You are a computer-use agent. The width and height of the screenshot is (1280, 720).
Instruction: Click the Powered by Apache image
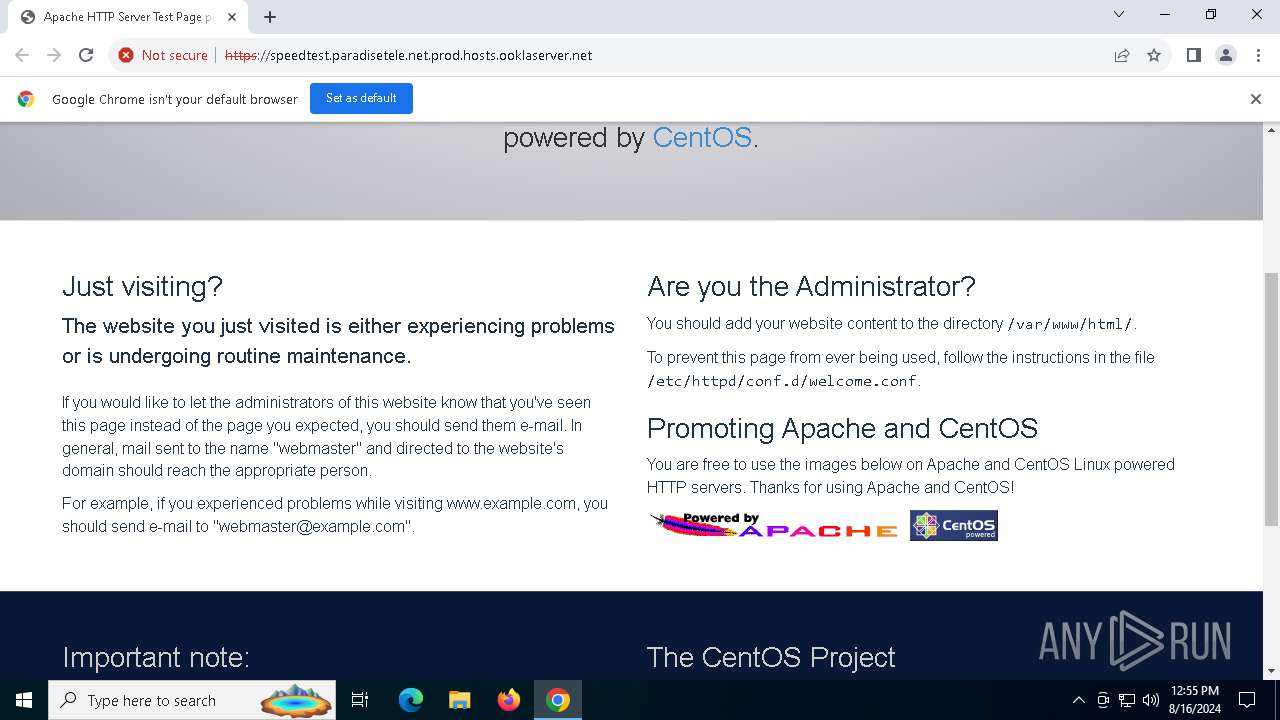(774, 525)
